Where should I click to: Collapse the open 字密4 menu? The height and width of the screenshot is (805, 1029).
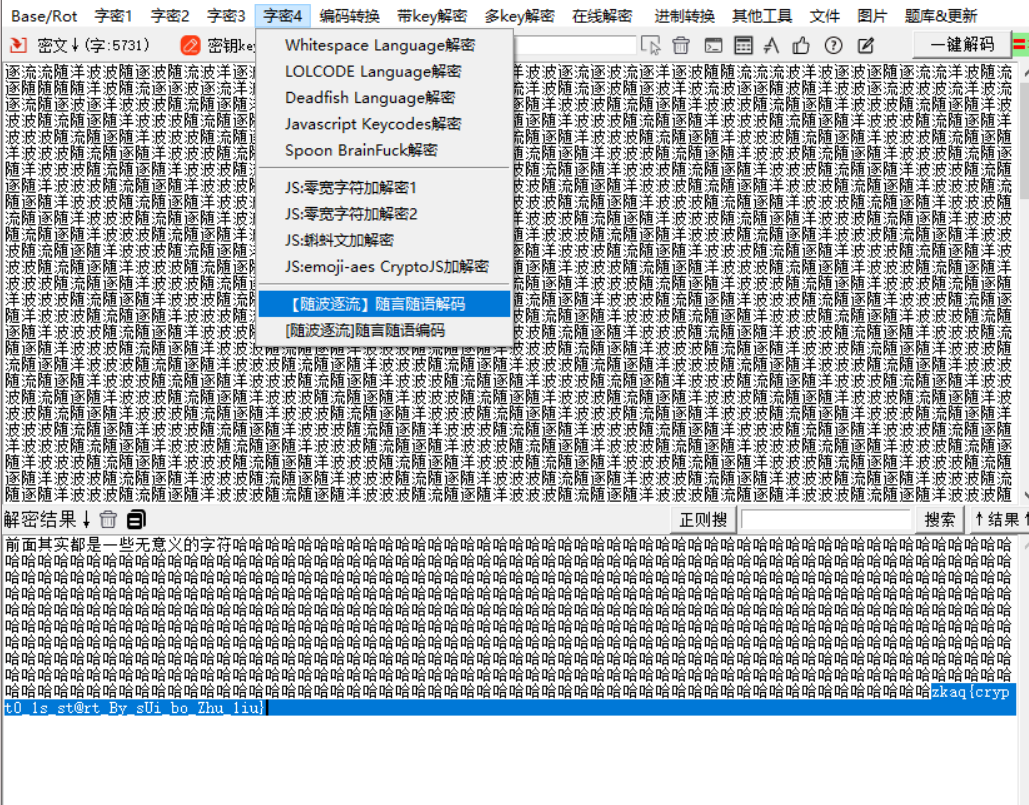click(x=283, y=16)
